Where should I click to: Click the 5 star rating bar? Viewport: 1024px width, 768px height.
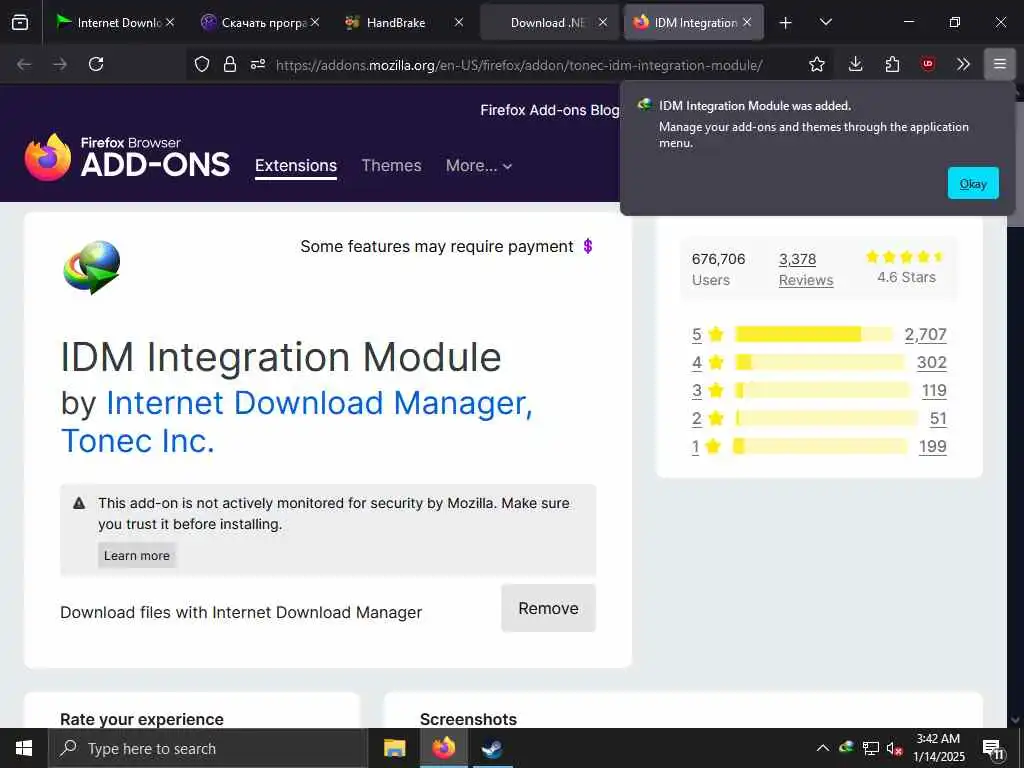point(814,334)
